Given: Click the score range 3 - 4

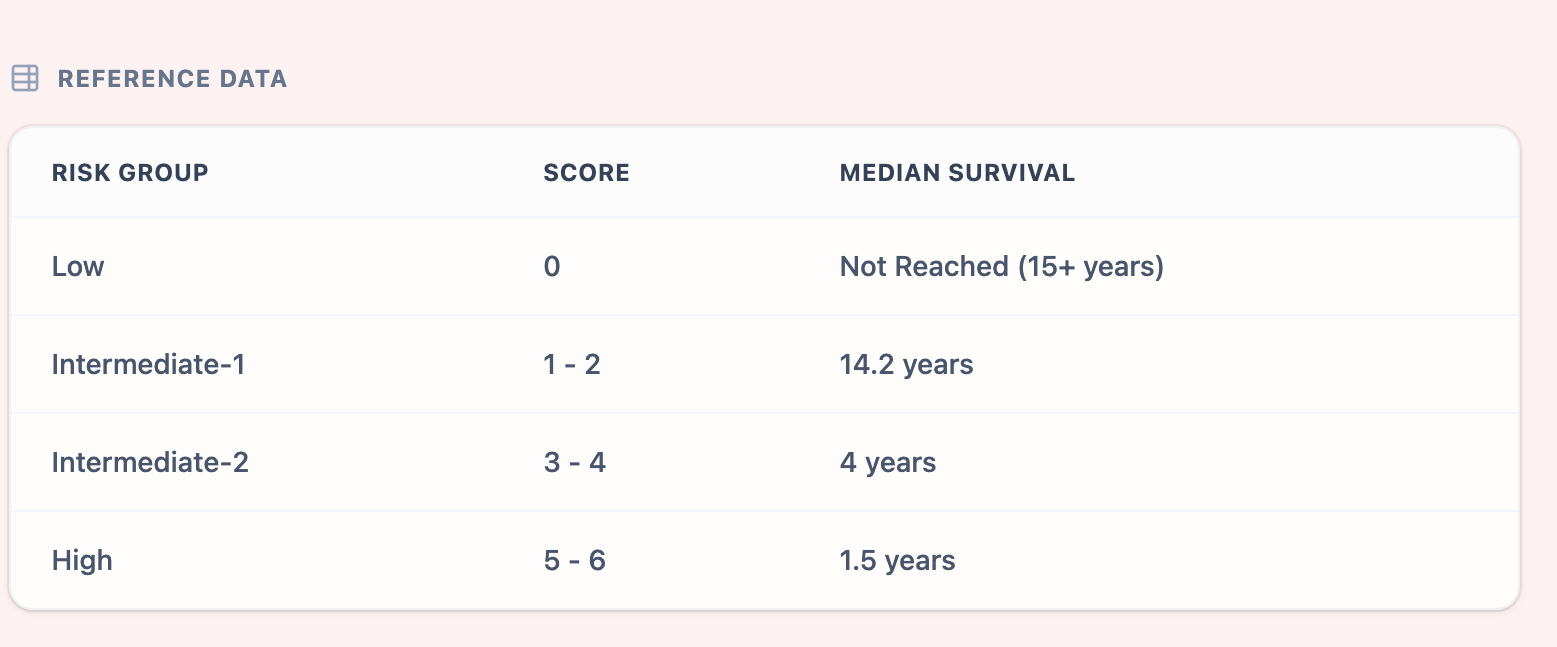Looking at the screenshot, I should 574,462.
